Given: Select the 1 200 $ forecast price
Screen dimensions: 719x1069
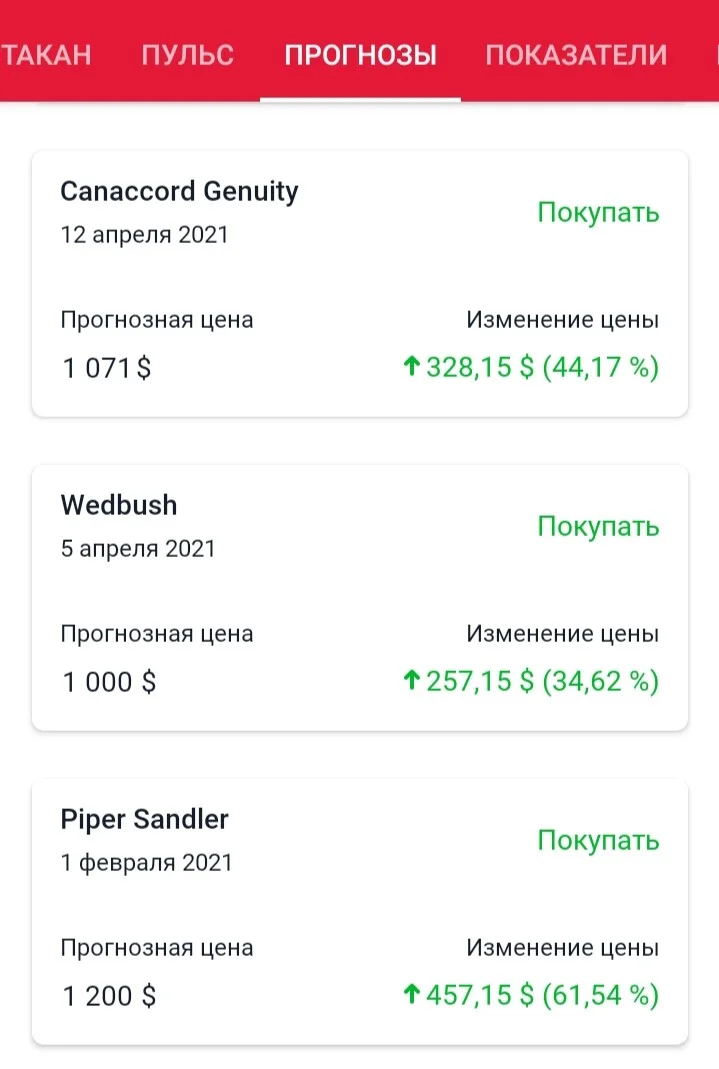Looking at the screenshot, I should coord(109,996).
